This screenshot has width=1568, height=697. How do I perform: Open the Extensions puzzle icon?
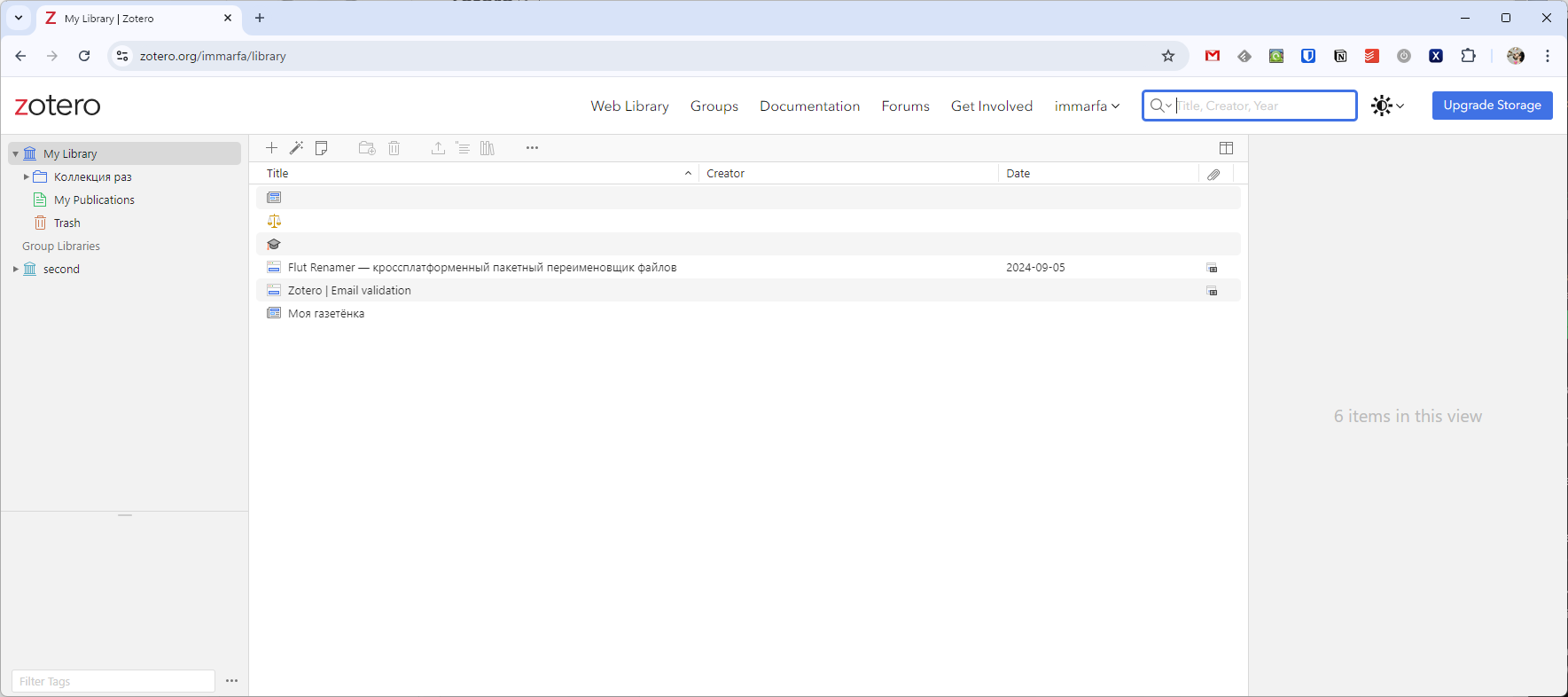click(x=1468, y=56)
